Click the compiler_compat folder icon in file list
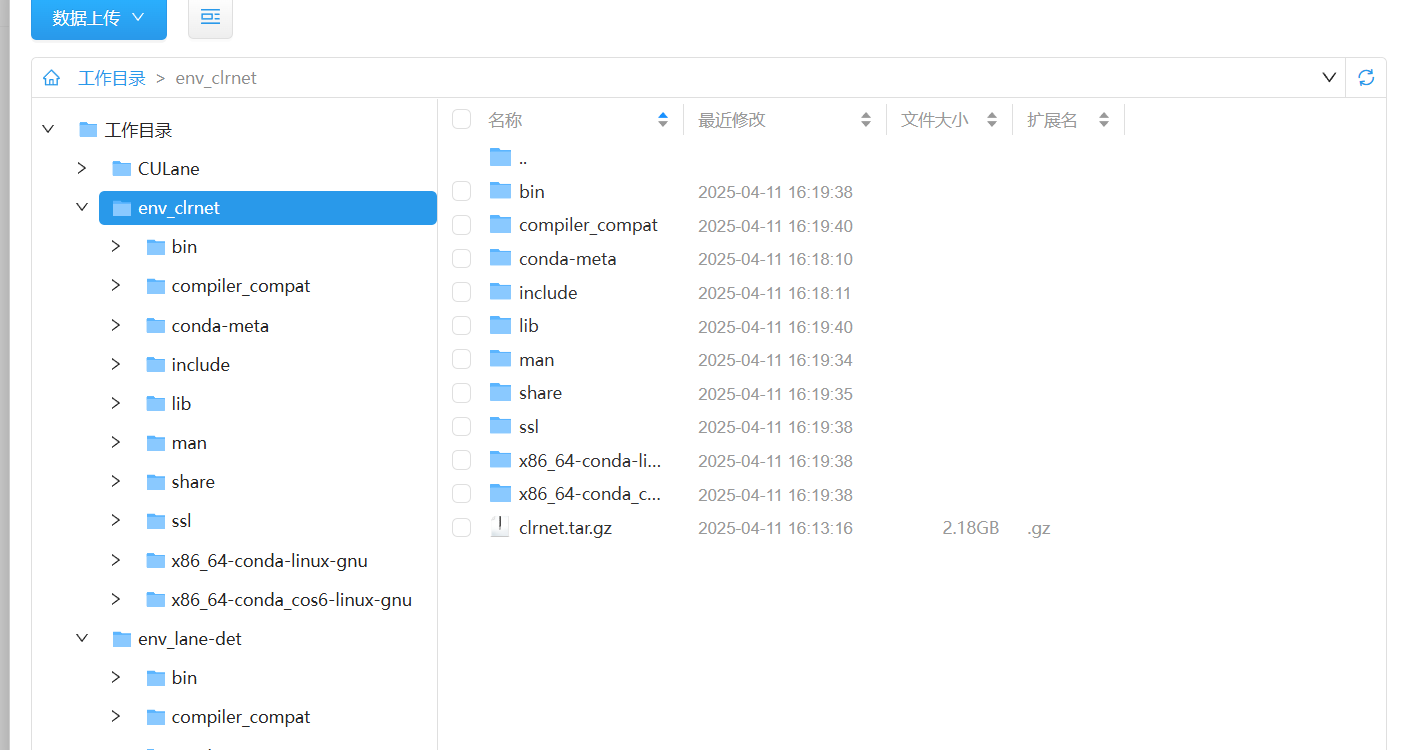The image size is (1407, 750). coord(500,225)
